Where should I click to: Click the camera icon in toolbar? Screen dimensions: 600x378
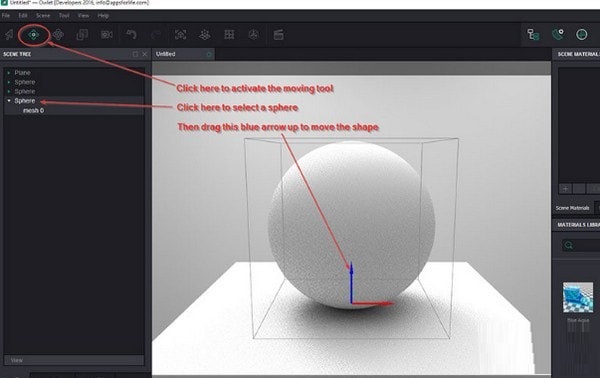(106, 35)
